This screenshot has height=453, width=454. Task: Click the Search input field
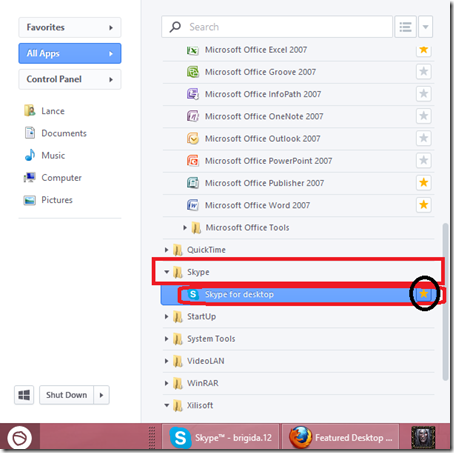point(277,27)
